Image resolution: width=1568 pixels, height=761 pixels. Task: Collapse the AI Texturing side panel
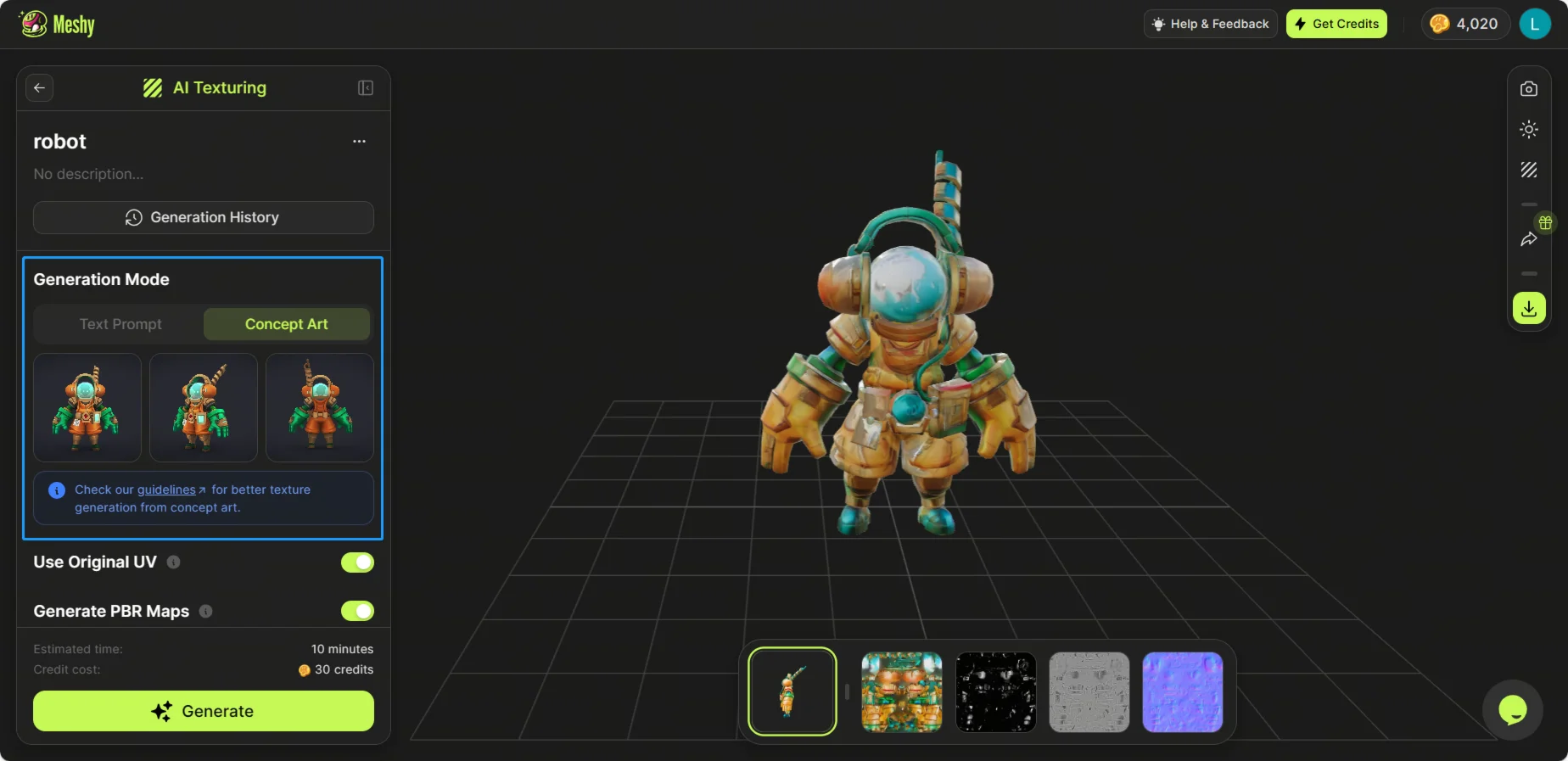pos(366,88)
